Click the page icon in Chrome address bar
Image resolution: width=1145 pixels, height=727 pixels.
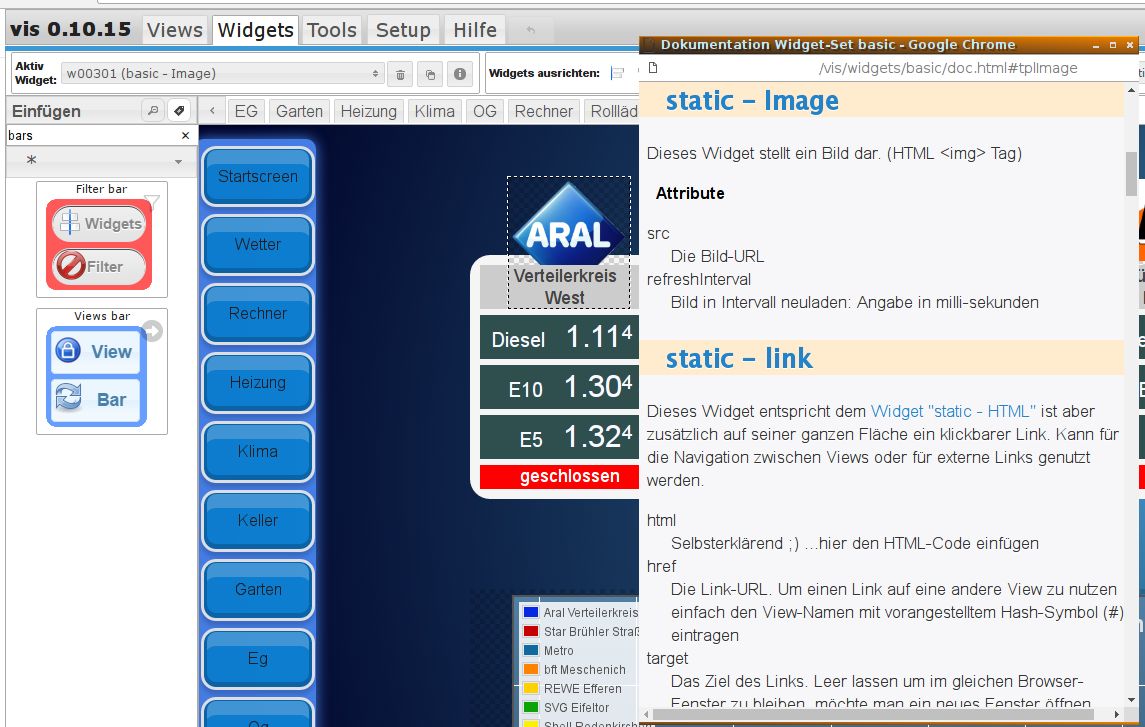click(653, 68)
